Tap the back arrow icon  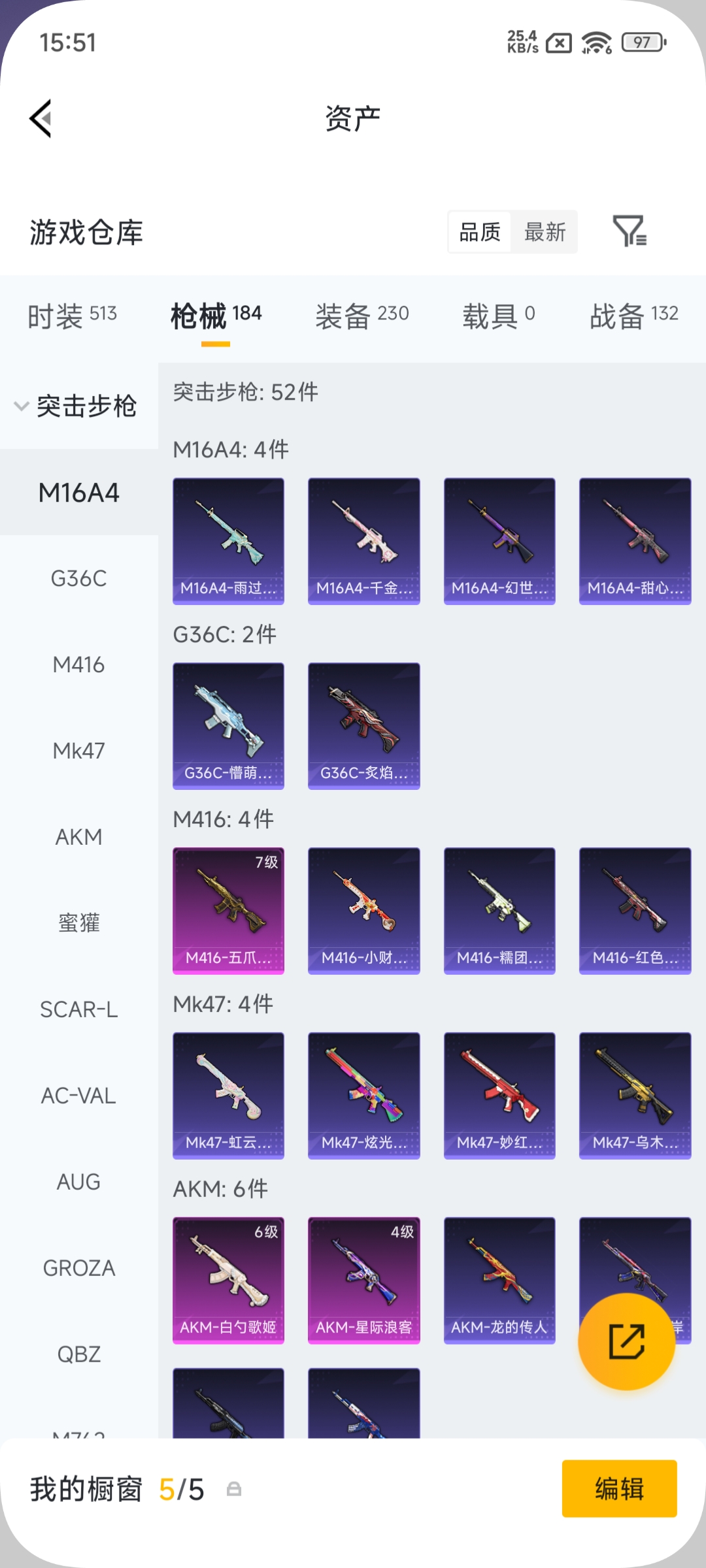pyautogui.click(x=41, y=119)
